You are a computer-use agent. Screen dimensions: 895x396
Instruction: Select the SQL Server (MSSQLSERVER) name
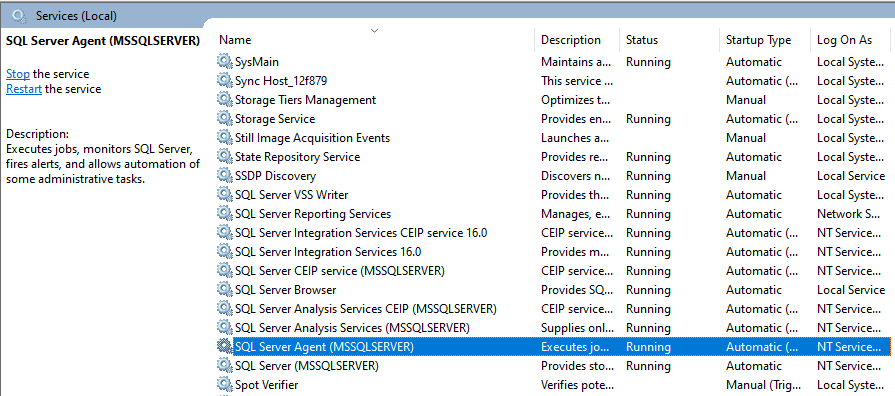pyautogui.click(x=307, y=365)
